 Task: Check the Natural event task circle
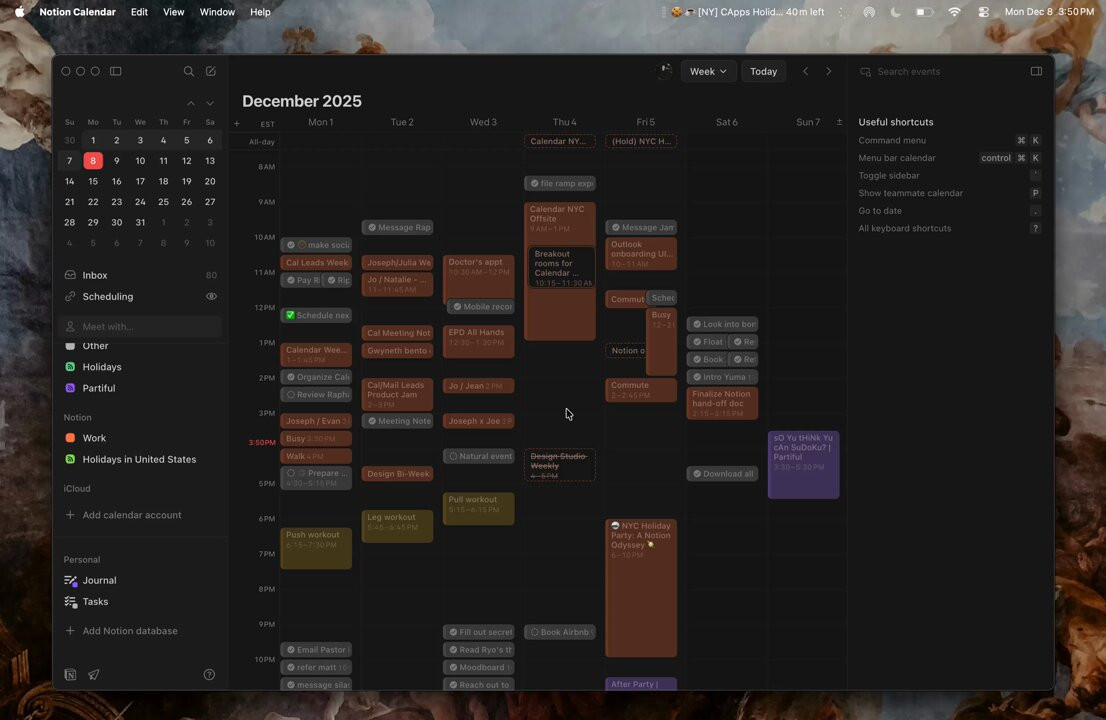(454, 456)
